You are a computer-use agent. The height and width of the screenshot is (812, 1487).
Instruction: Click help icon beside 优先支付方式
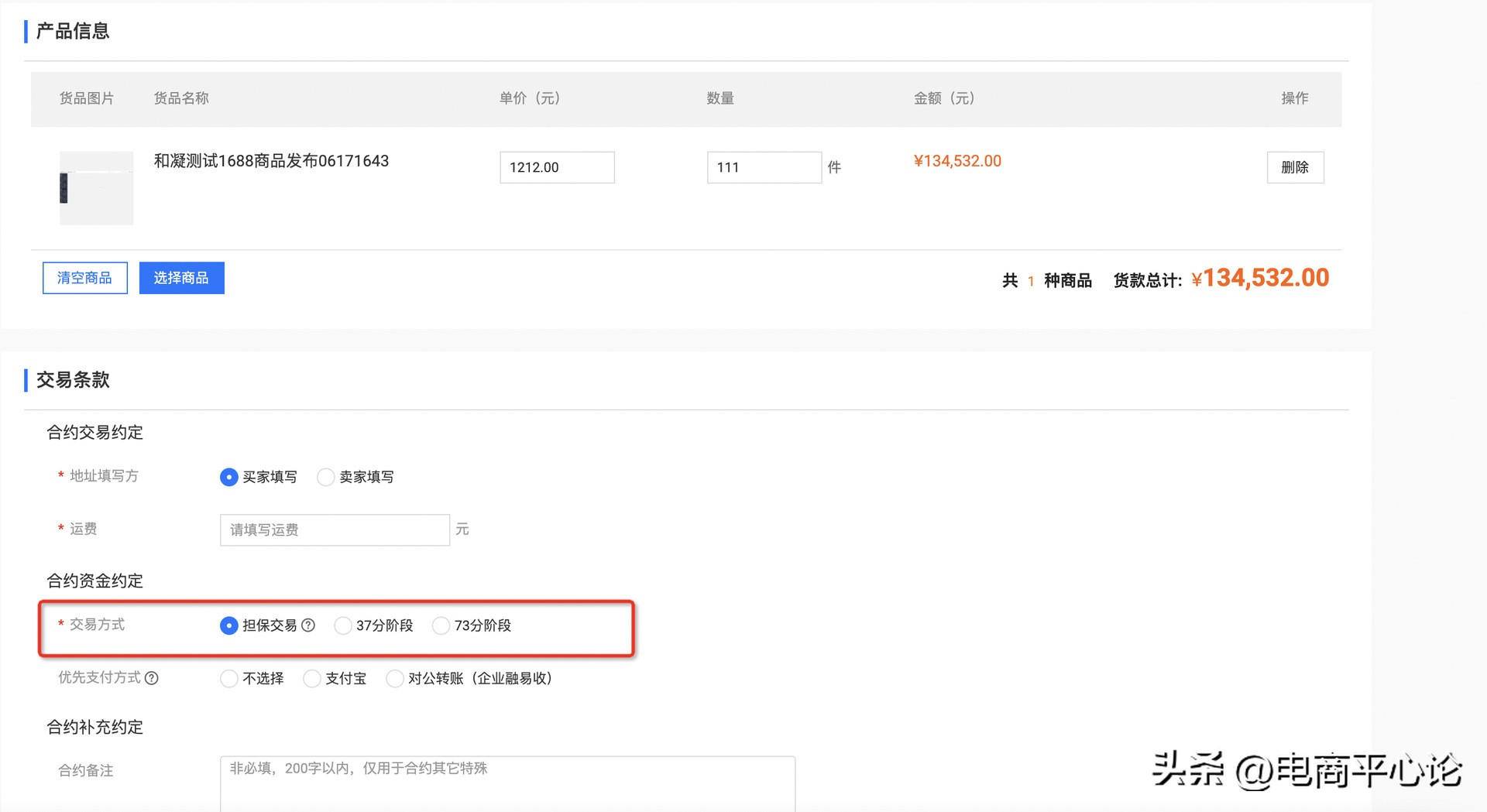[152, 678]
